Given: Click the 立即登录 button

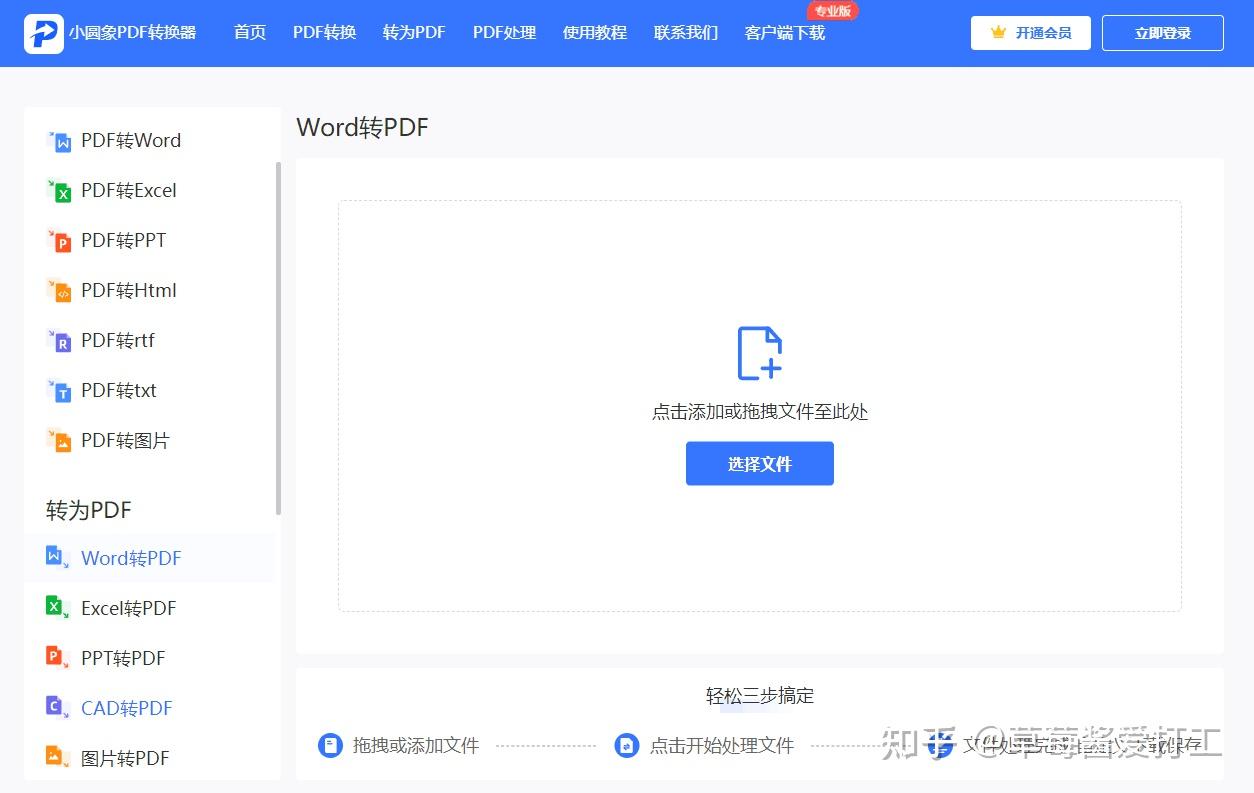Looking at the screenshot, I should click(1163, 33).
